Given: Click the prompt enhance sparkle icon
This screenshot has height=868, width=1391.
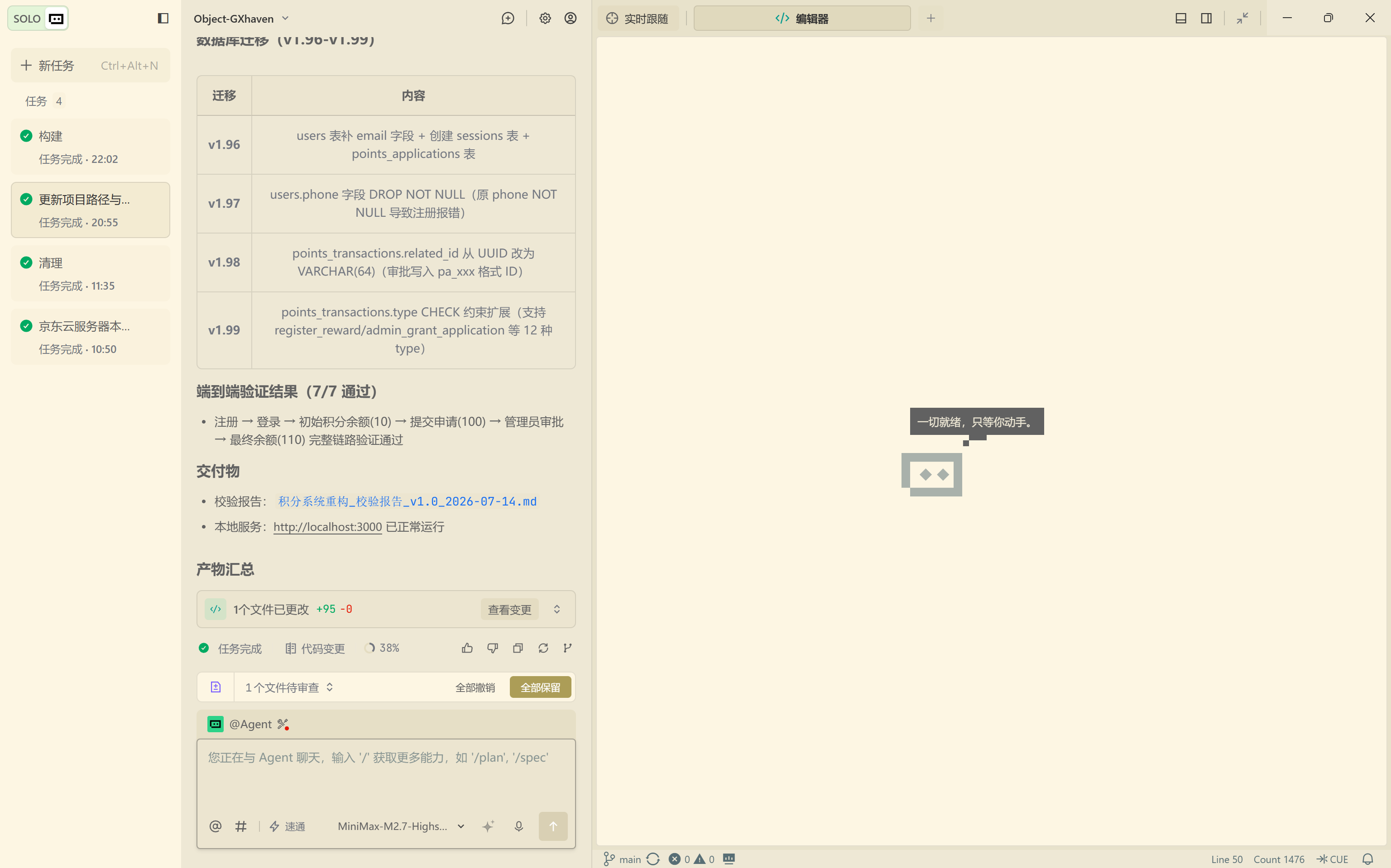Looking at the screenshot, I should pos(488,826).
